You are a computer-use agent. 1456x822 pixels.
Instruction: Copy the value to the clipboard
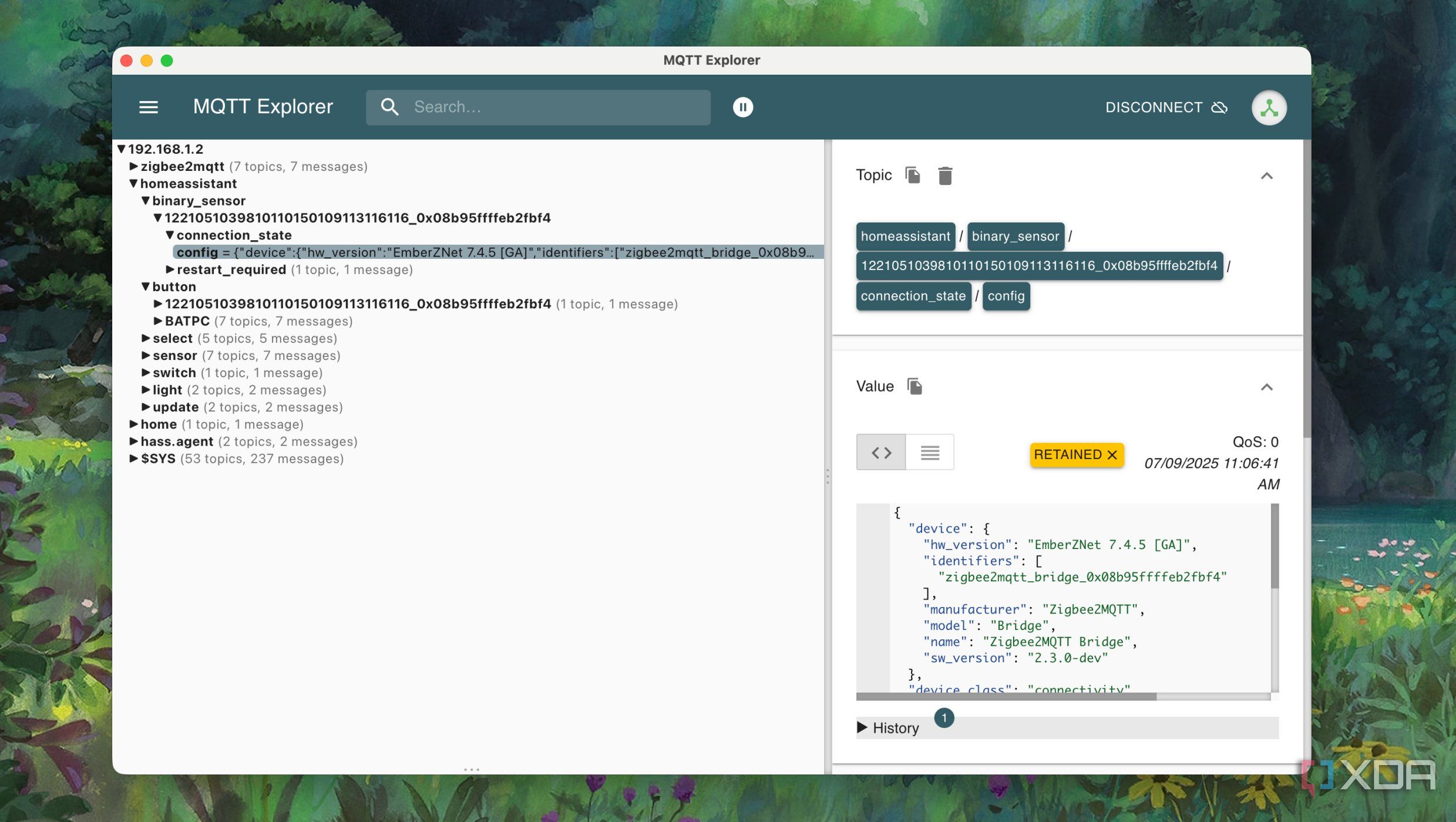coord(914,386)
